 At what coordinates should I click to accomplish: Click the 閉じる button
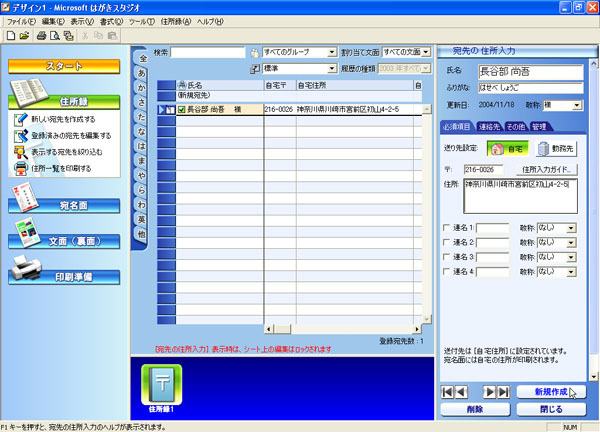551,409
